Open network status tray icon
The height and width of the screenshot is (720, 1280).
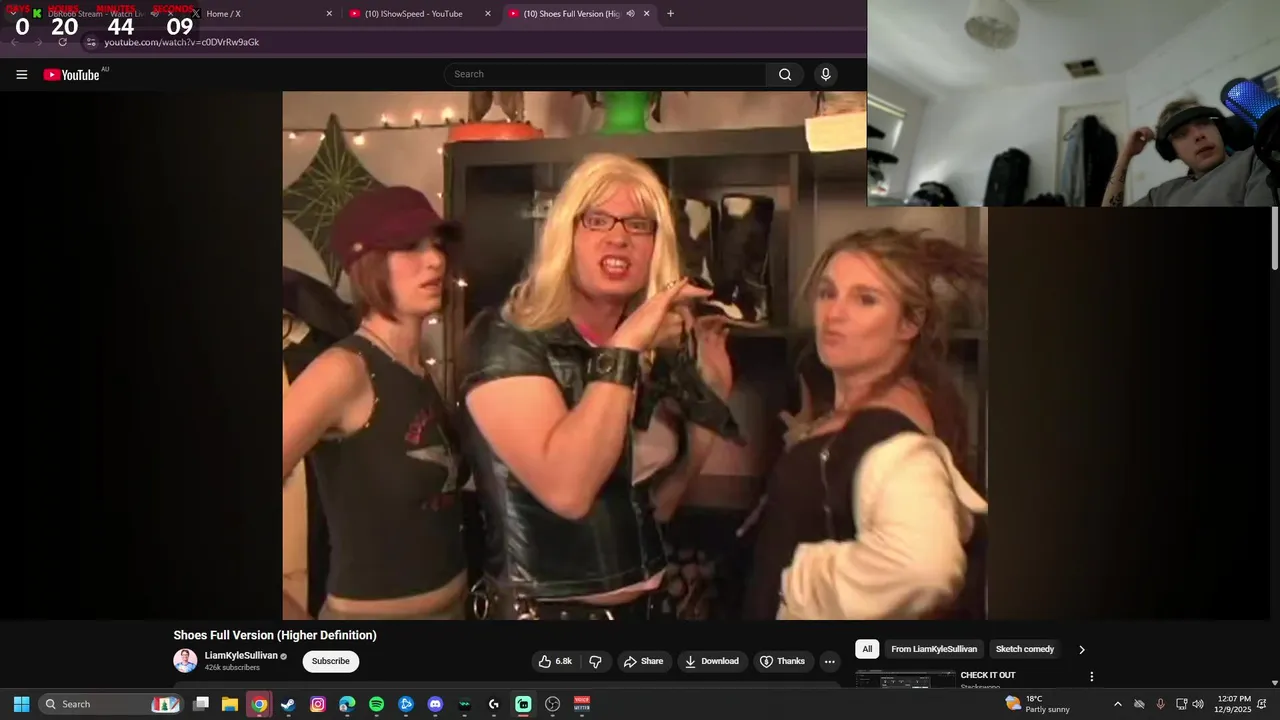[1181, 704]
